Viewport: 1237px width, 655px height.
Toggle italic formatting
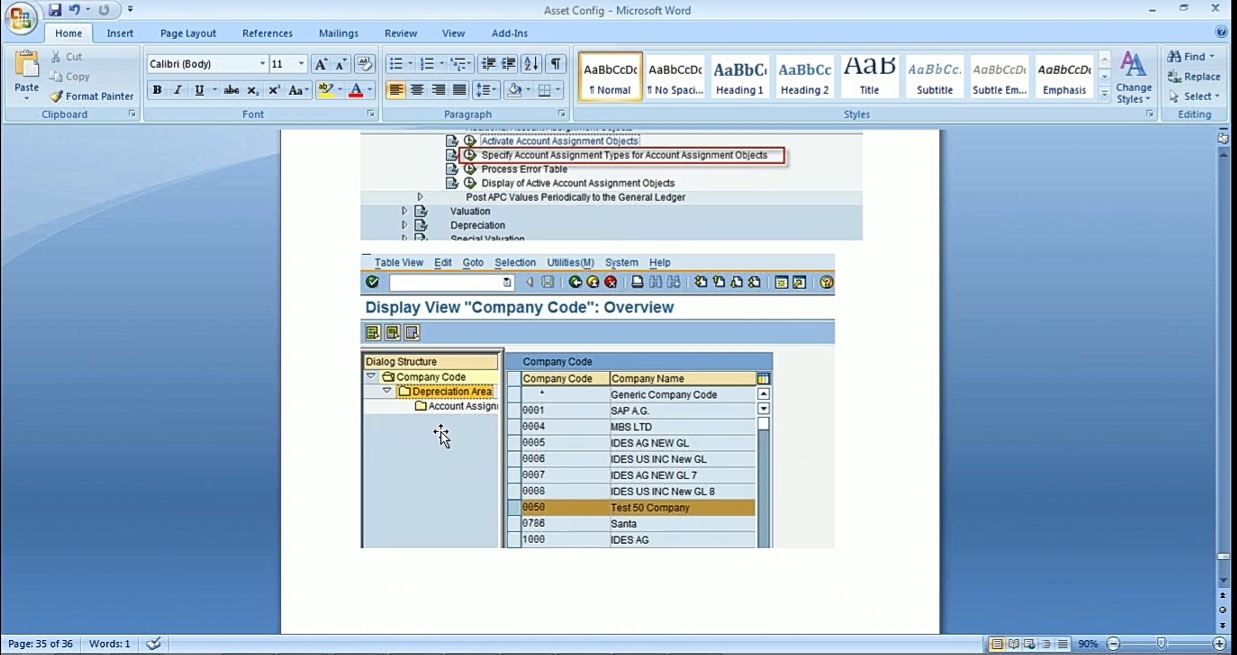click(x=178, y=90)
